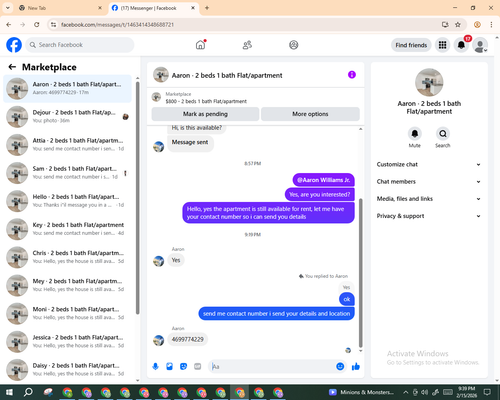Open the Chrome three-dot menu
500x400 pixels.
click(491, 24)
